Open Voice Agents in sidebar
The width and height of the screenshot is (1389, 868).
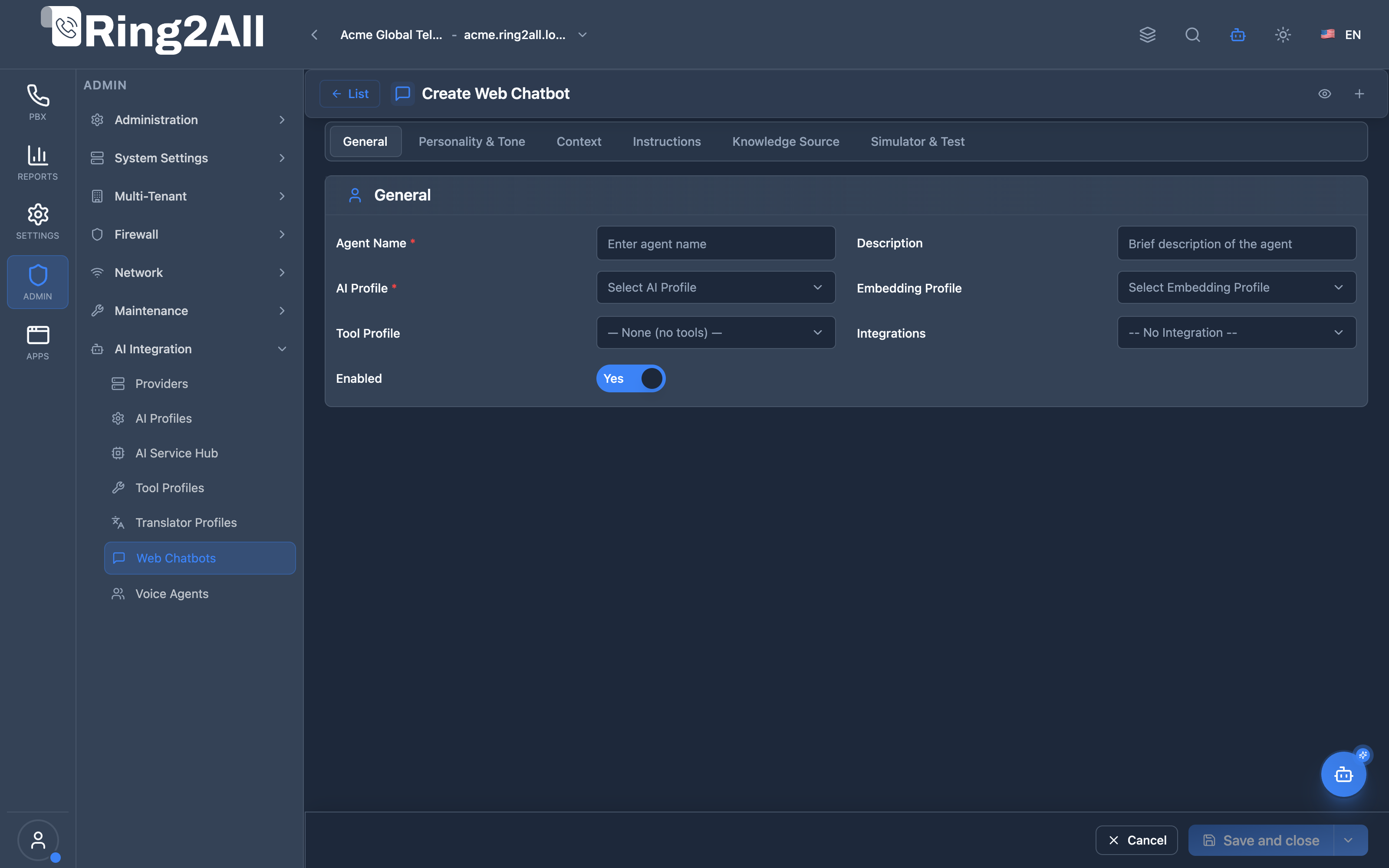[199, 594]
